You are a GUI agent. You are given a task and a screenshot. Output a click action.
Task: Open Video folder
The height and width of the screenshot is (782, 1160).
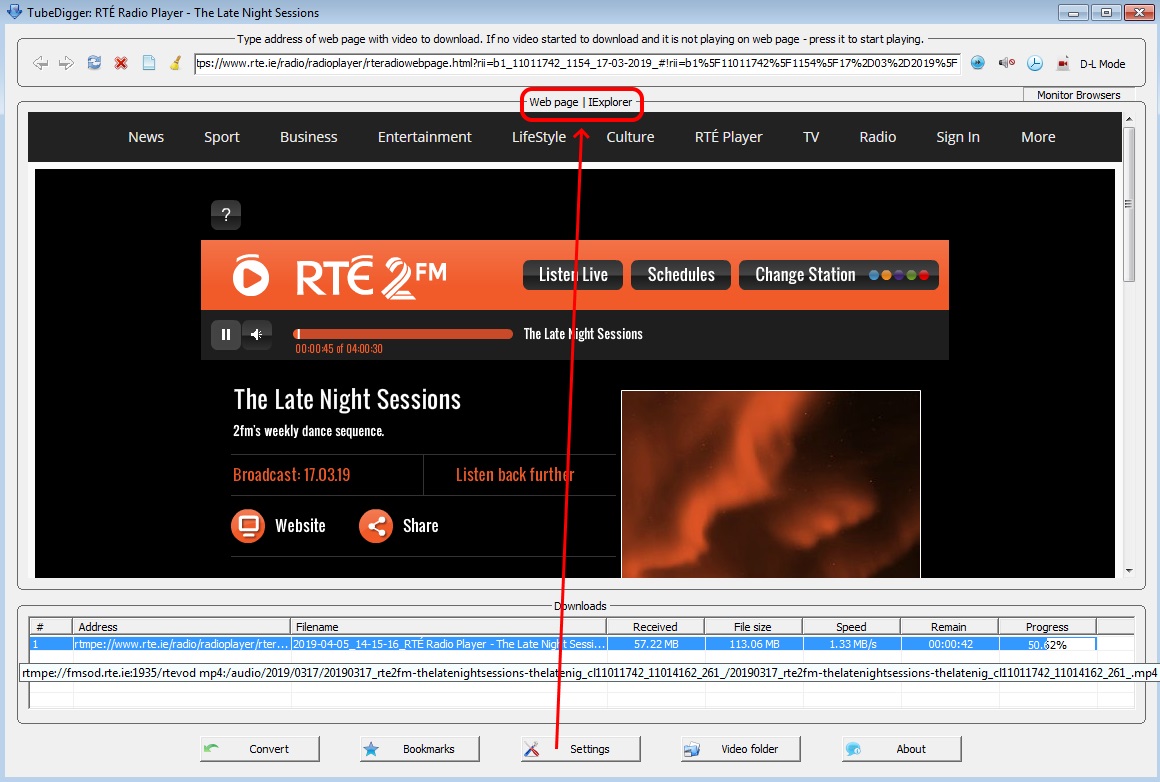click(741, 749)
